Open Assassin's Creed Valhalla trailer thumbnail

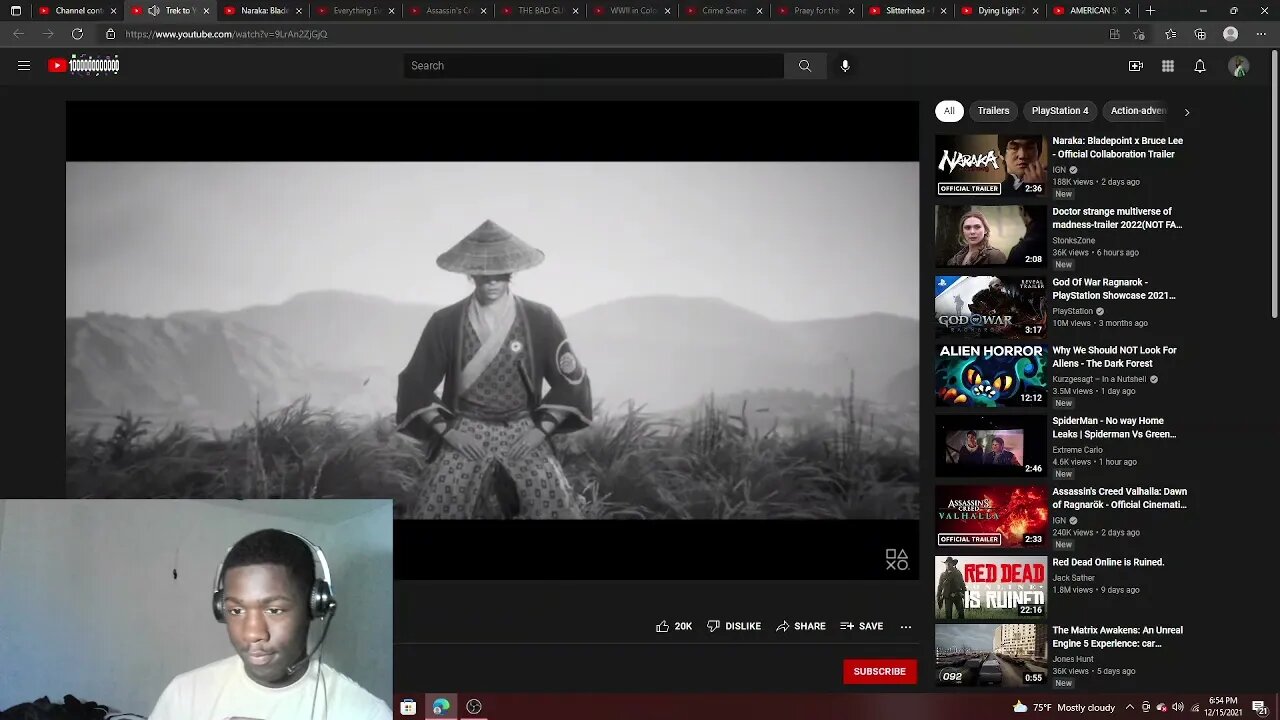click(991, 517)
